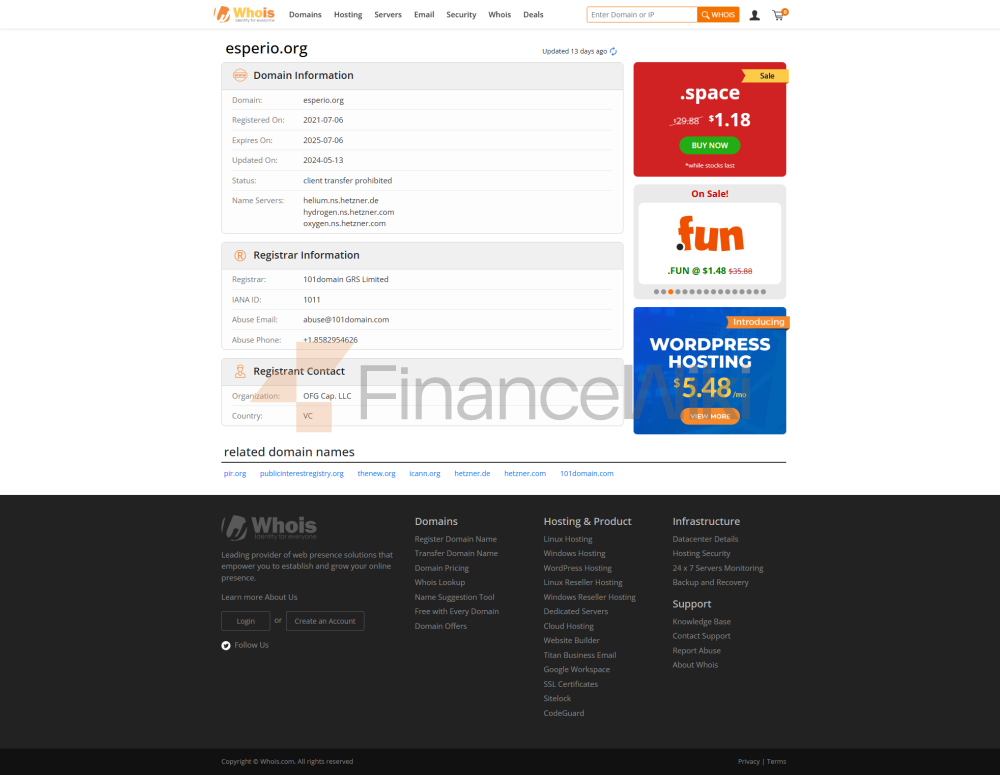Open Report Abuse link
Viewport: 1000px width, 775px height.
coord(696,651)
